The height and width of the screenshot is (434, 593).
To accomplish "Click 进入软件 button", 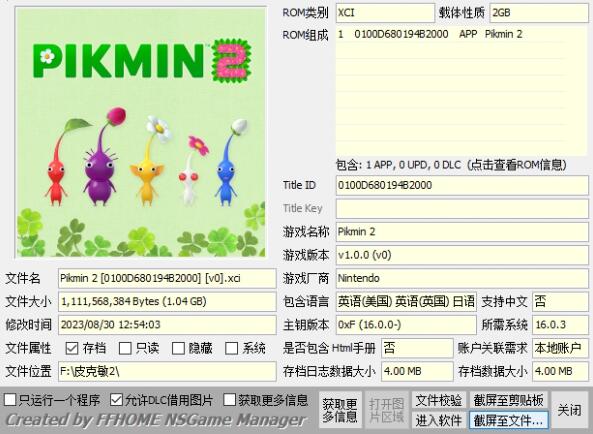I will coord(439,420).
